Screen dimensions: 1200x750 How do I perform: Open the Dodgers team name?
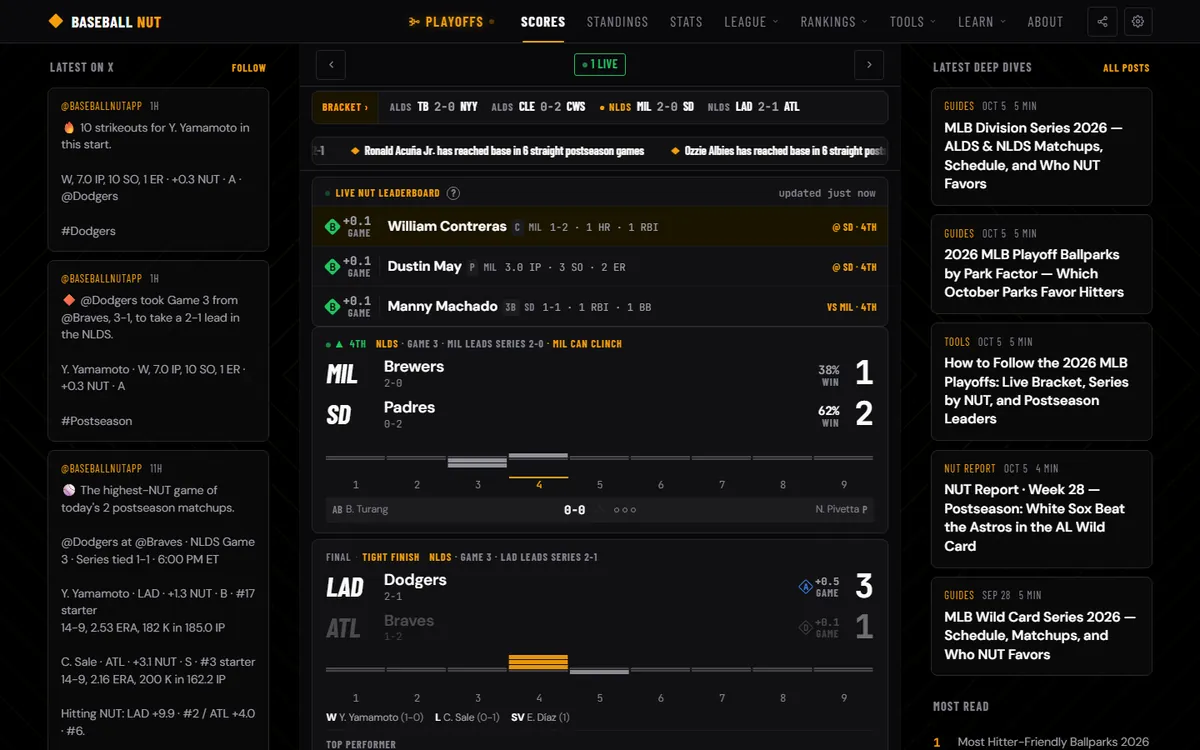click(x=415, y=580)
